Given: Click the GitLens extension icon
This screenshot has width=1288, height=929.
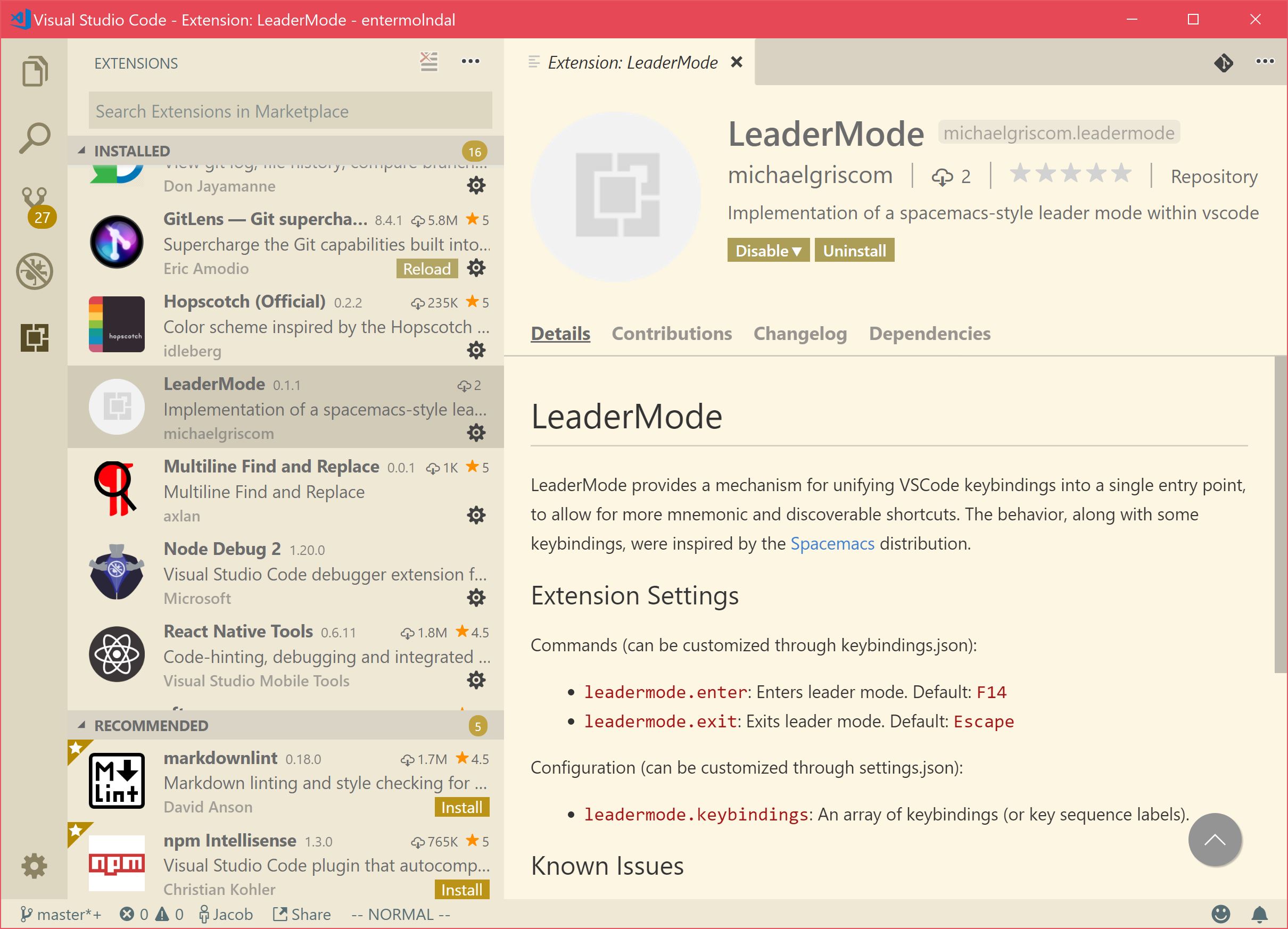Looking at the screenshot, I should coord(117,242).
